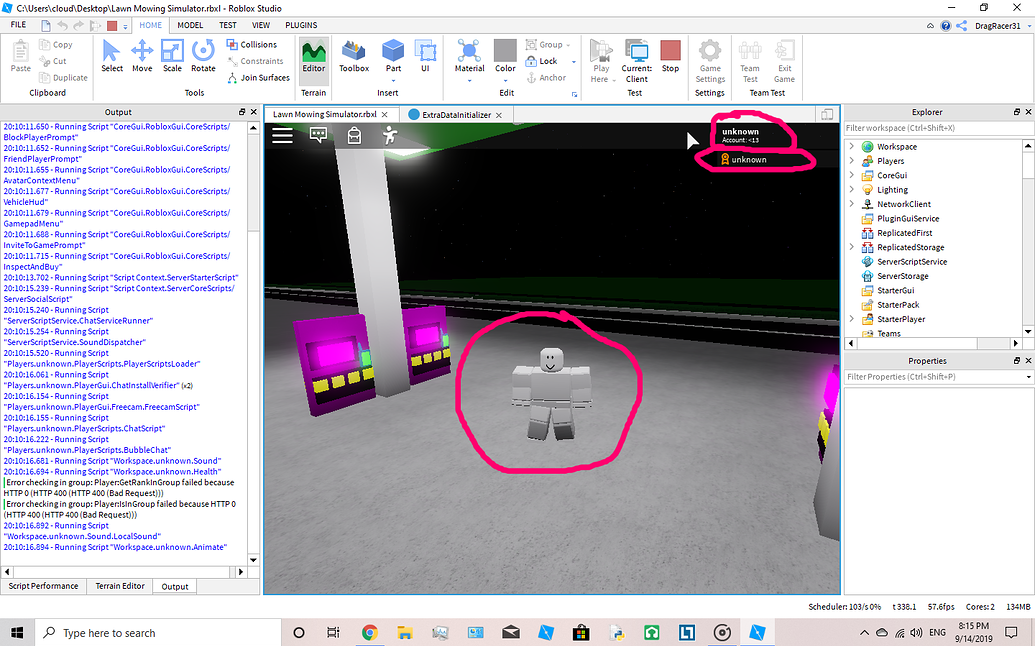Image resolution: width=1035 pixels, height=646 pixels.
Task: Click Exit Game button
Action: [x=784, y=61]
